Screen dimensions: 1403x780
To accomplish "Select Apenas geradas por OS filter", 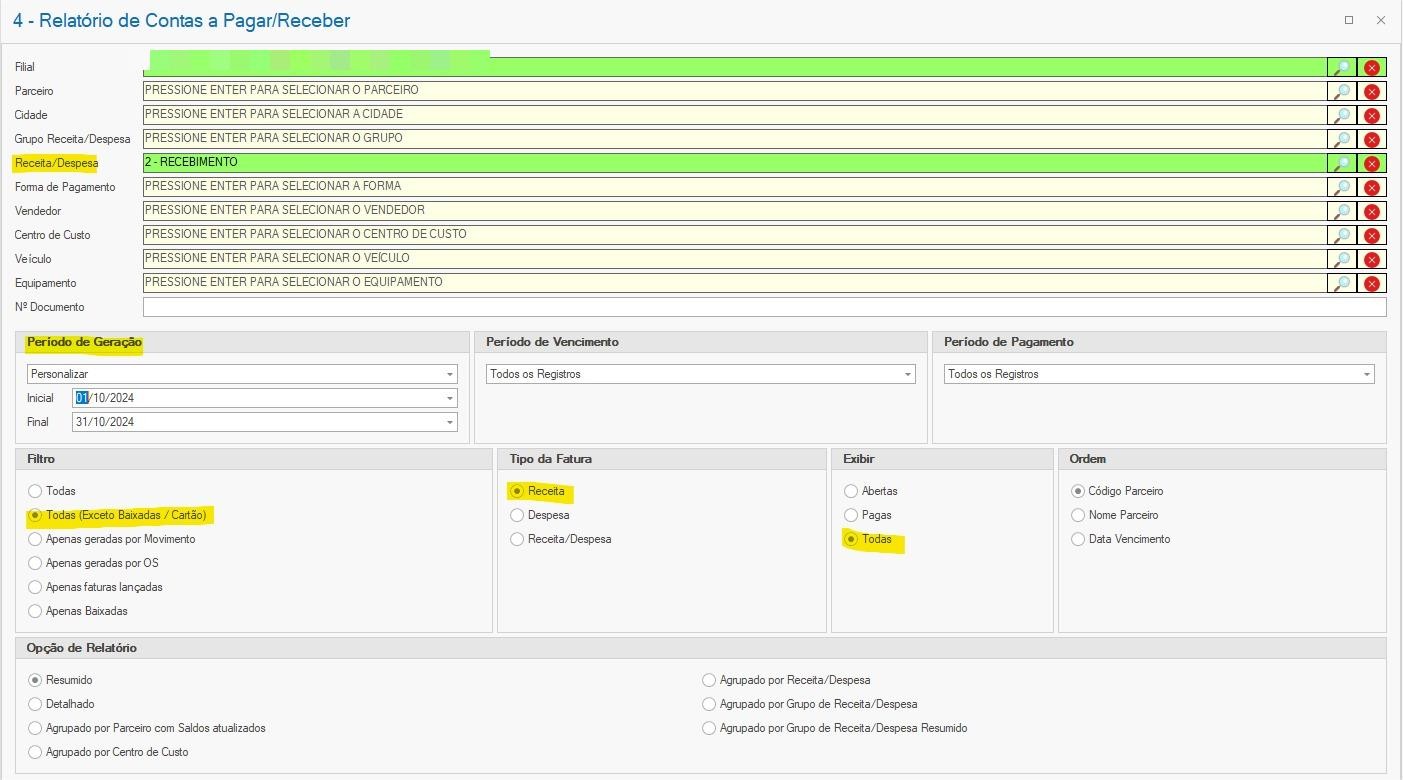I will [35, 563].
